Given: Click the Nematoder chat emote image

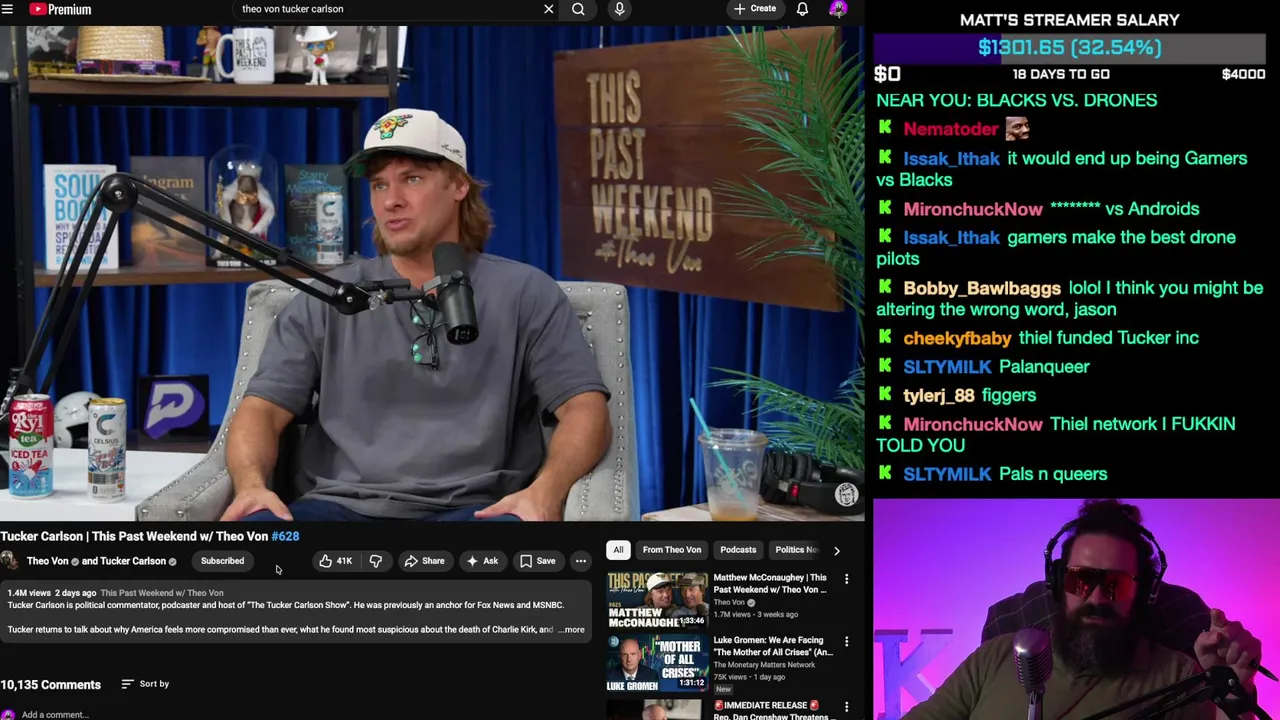Looking at the screenshot, I should point(1017,128).
